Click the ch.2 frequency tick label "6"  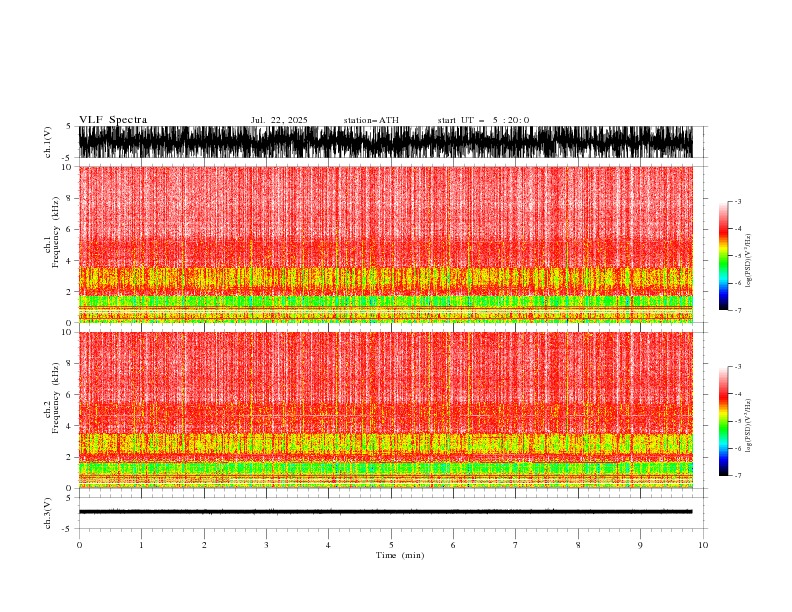click(x=69, y=395)
